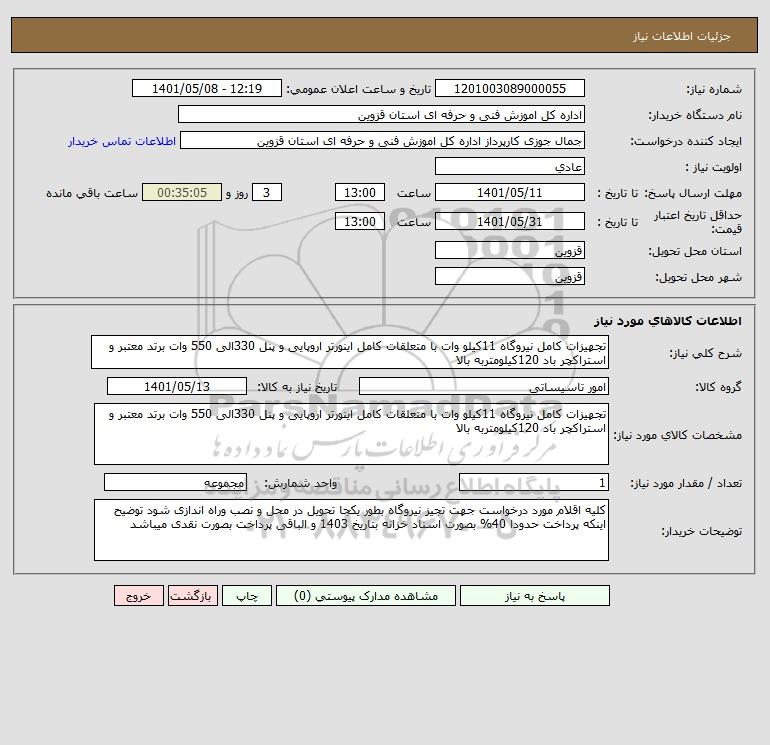Click announcement date field 1401/05/08 - 12:19
The height and width of the screenshot is (745, 770).
[207, 88]
